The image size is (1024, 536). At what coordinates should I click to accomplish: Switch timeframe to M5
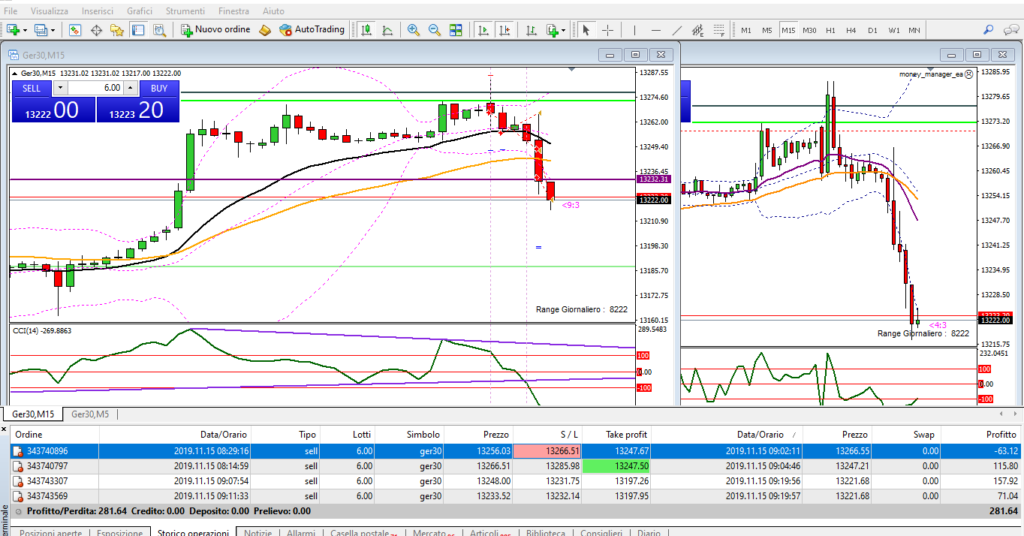767,30
